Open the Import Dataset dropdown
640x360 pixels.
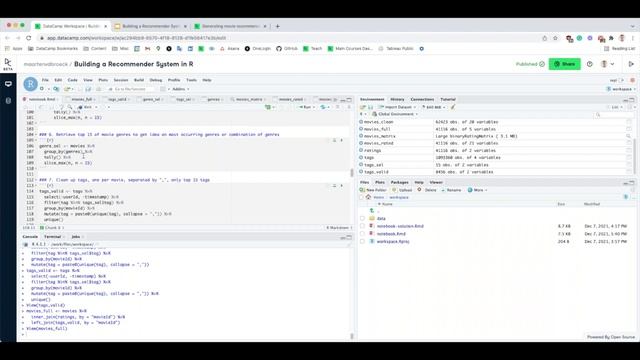point(397,107)
